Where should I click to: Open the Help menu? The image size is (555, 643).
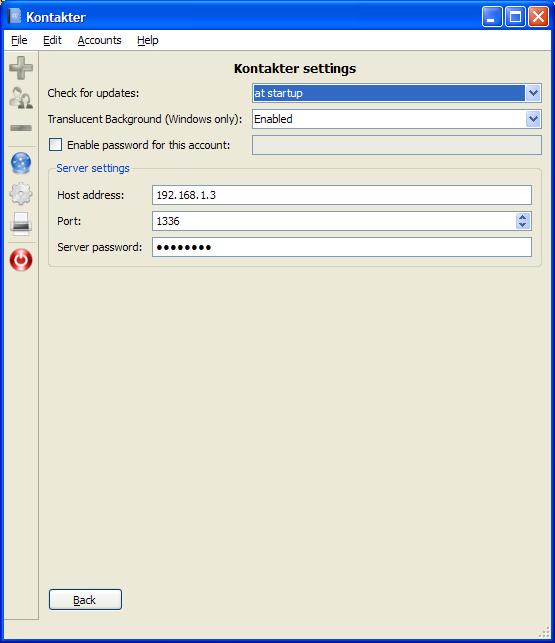click(x=148, y=40)
